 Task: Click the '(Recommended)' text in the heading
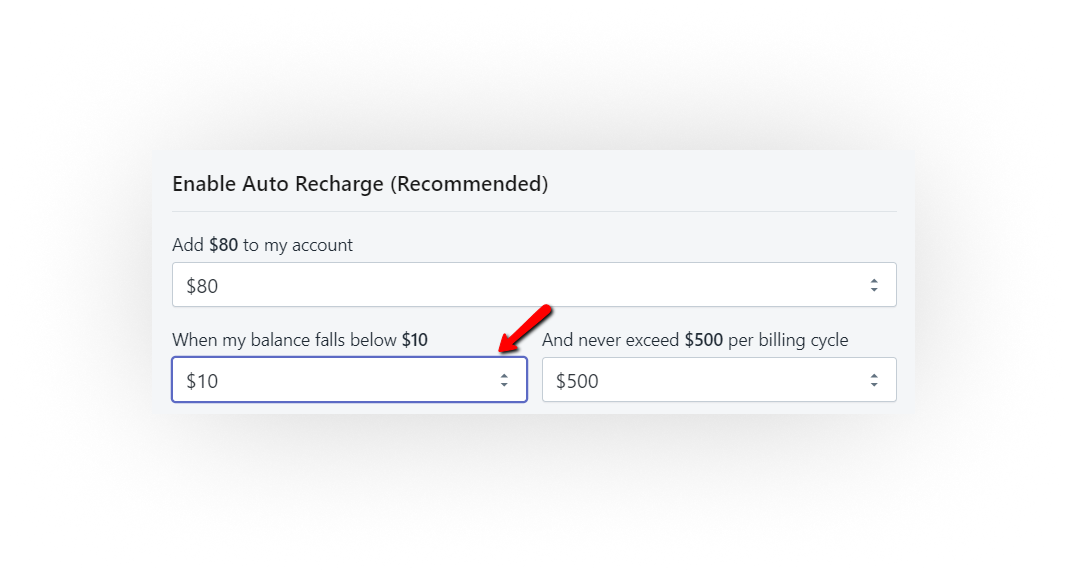[469, 184]
